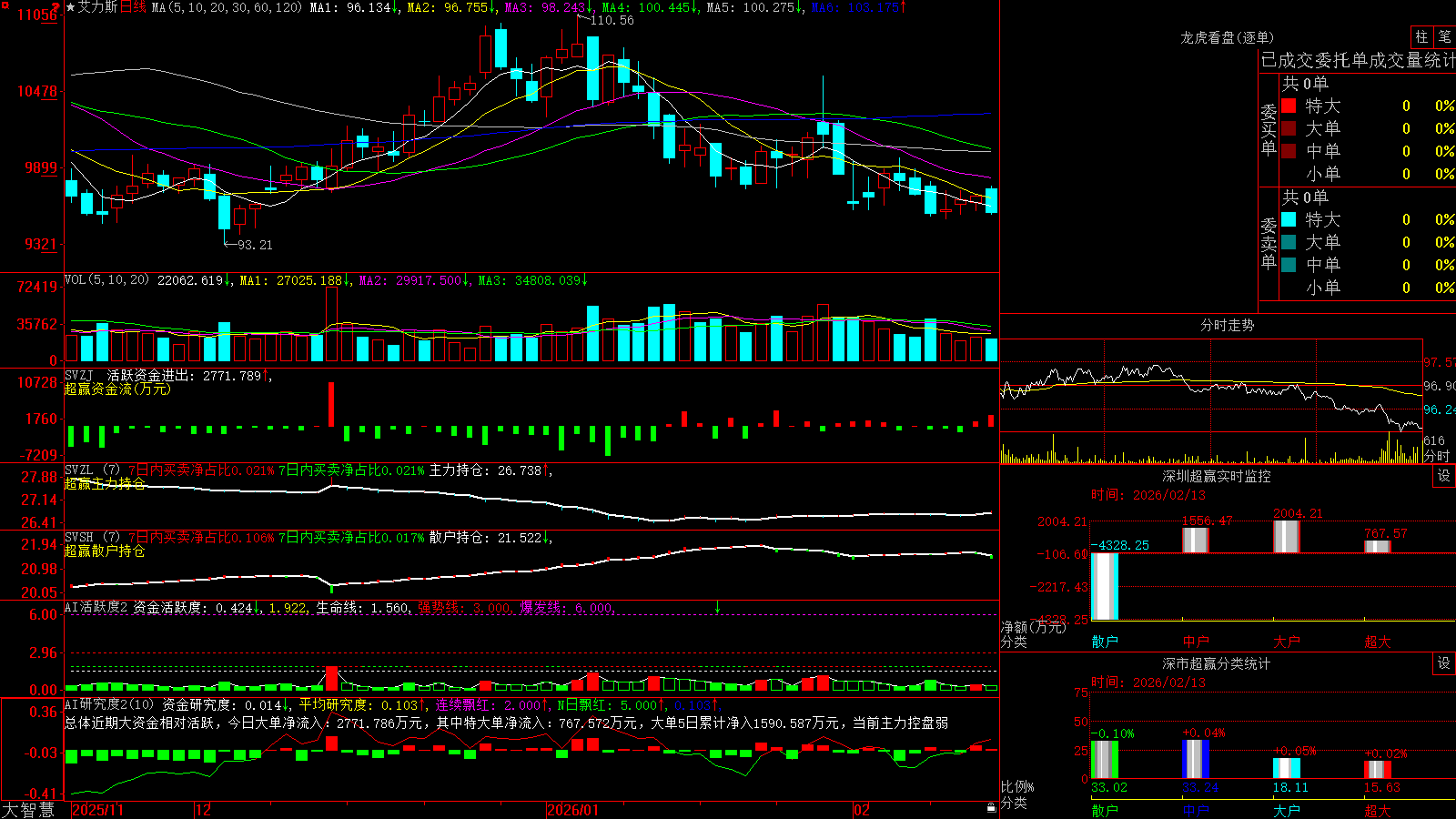
Task: Click the red 特大 buy-order color swatch
Action: coord(1289,106)
